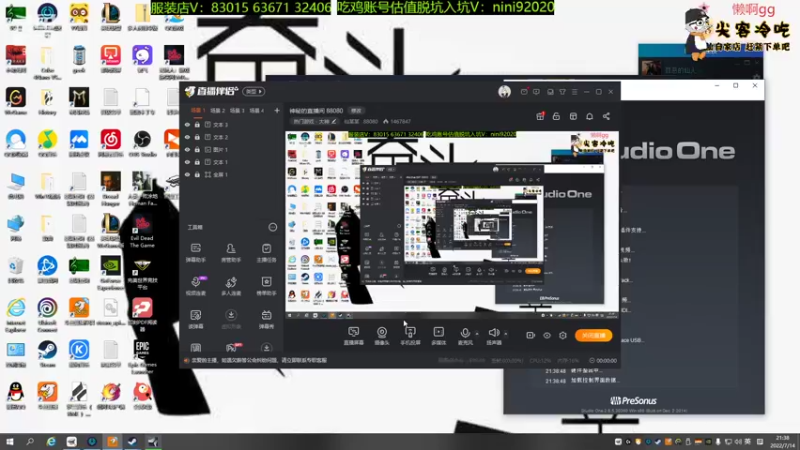Open the ranking list assistant tool

click(266, 286)
